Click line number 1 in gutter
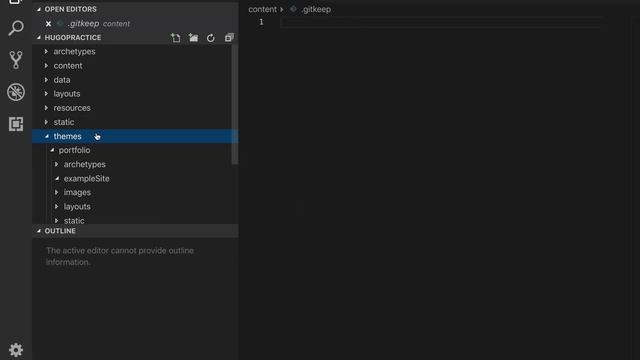The width and height of the screenshot is (640, 360). pos(261,22)
